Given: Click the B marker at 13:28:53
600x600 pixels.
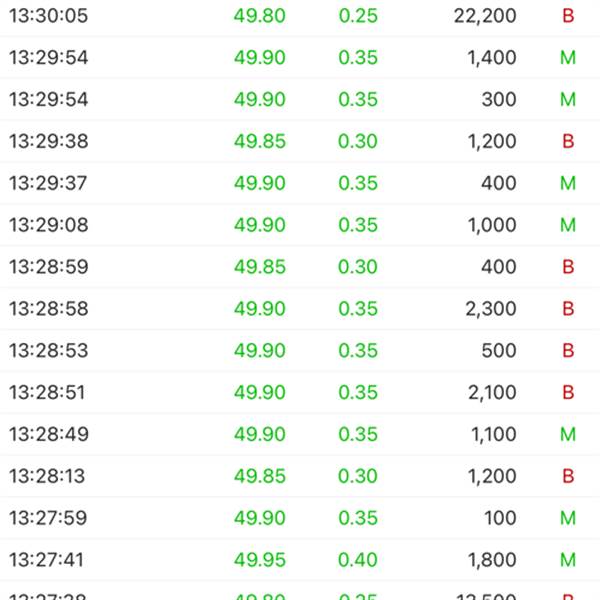Looking at the screenshot, I should [568, 351].
